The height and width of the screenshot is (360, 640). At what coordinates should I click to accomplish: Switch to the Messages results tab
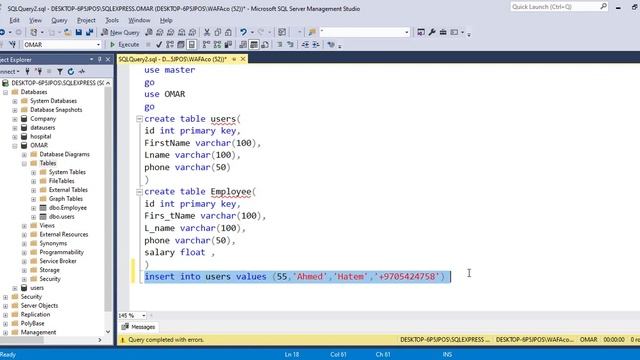coord(139,327)
